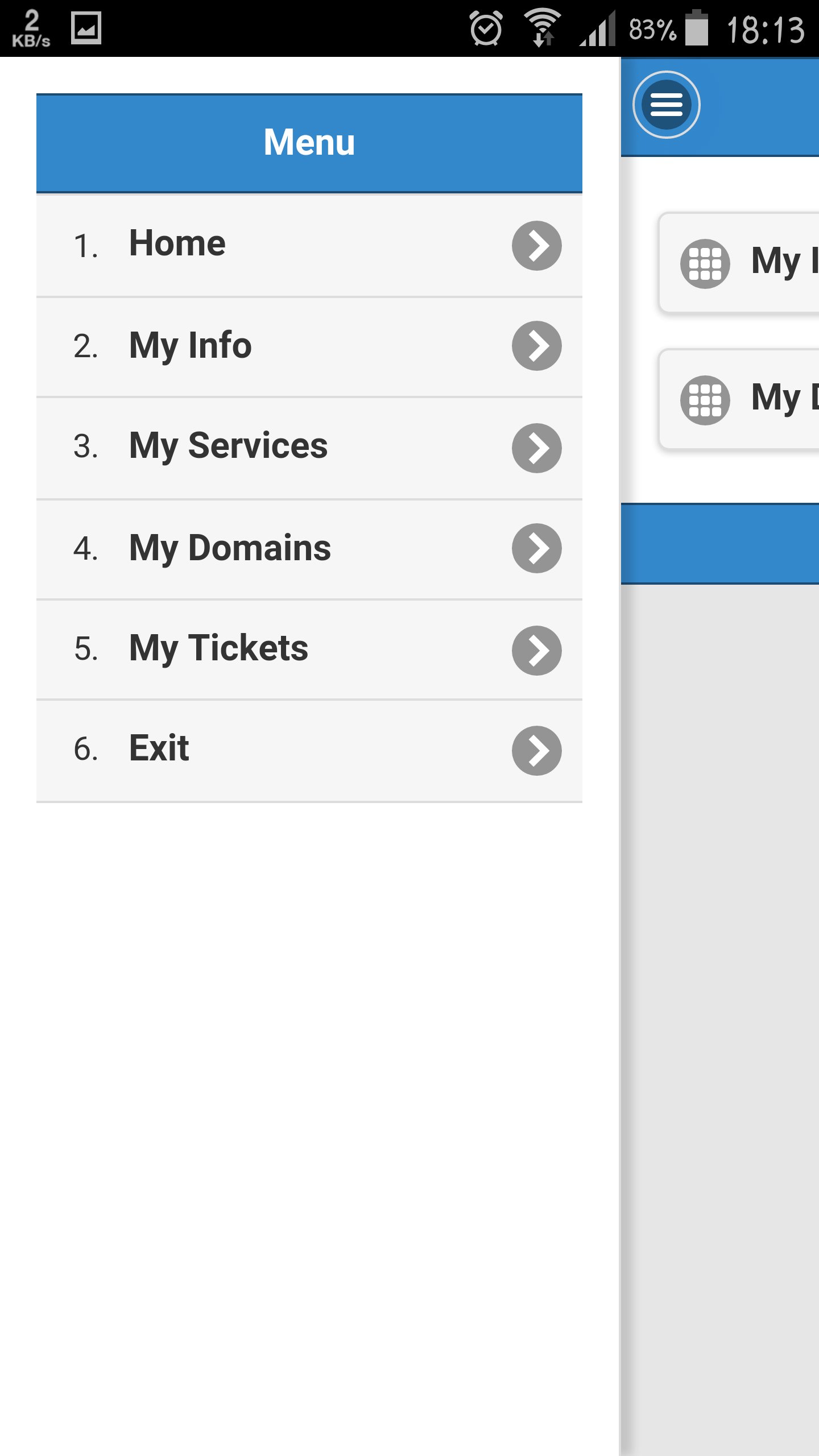Tap the Wi-Fi status icon
This screenshot has height=1456, width=819.
(542, 27)
